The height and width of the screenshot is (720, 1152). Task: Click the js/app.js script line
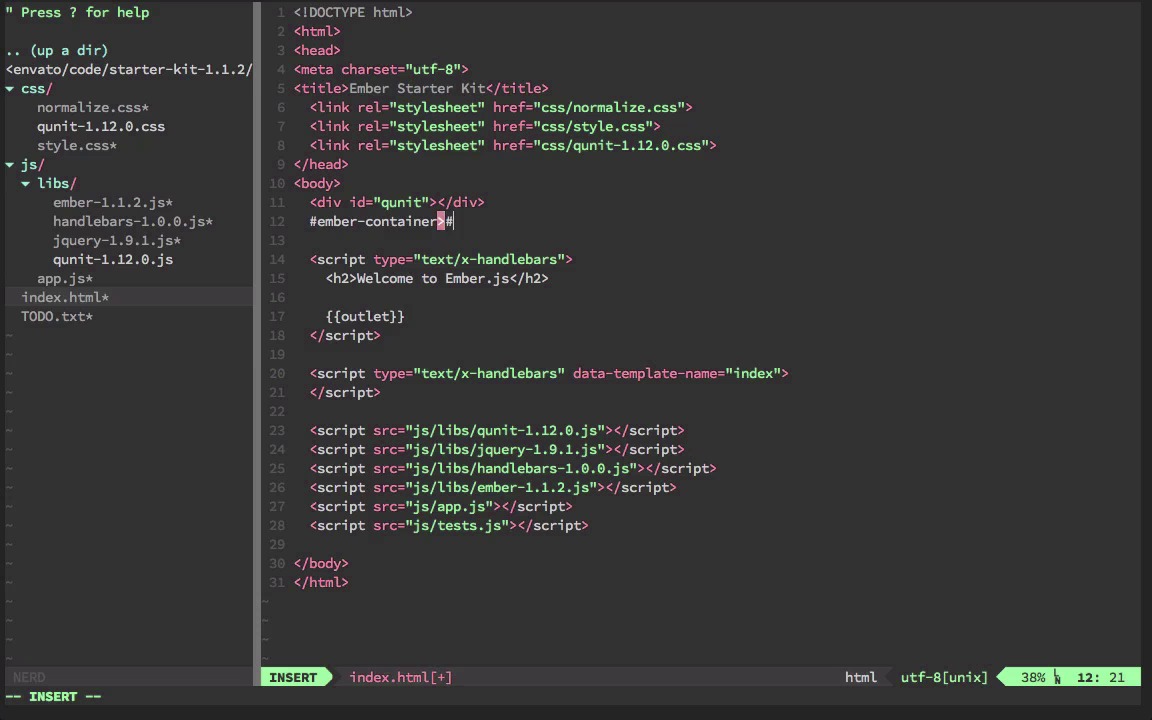point(441,507)
